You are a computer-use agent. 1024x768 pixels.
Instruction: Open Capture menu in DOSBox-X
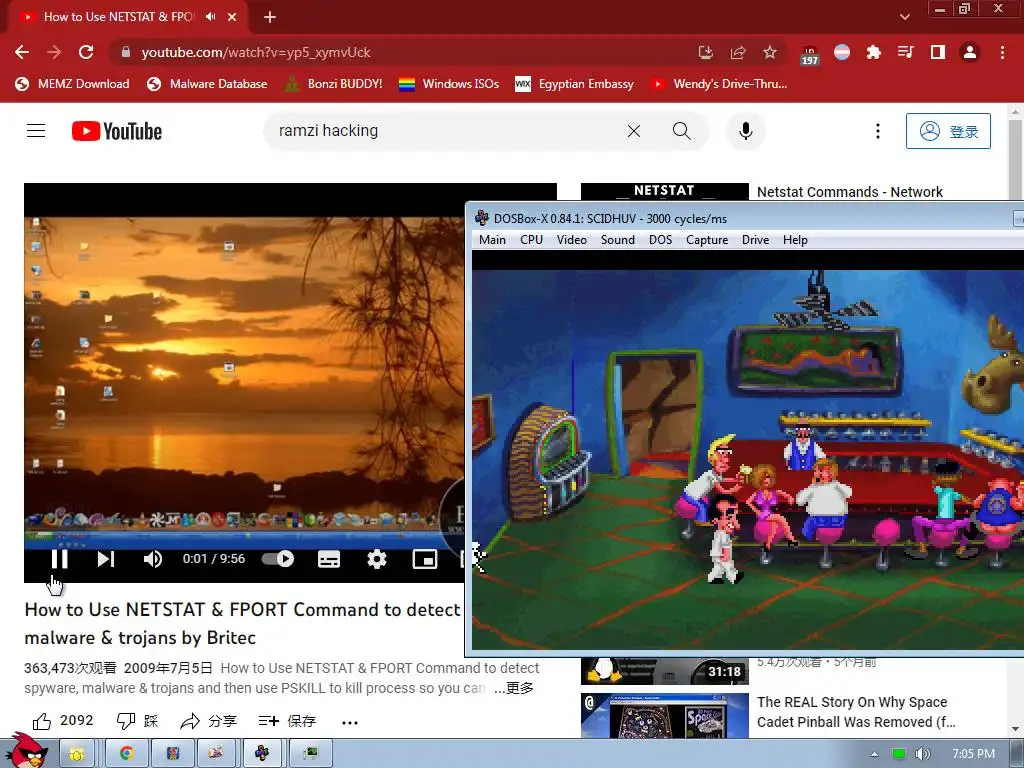pos(707,240)
